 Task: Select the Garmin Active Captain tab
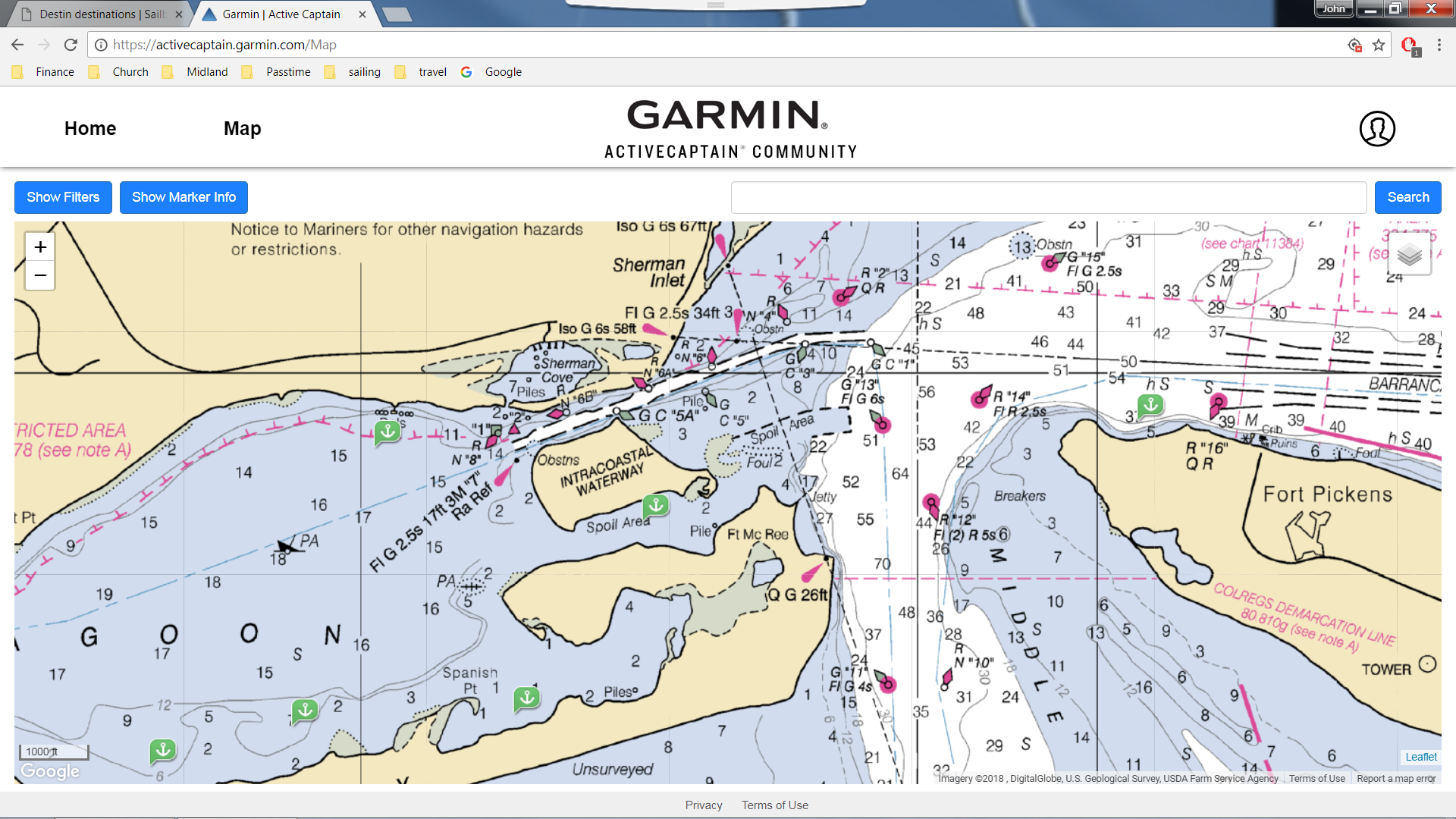coord(281,14)
